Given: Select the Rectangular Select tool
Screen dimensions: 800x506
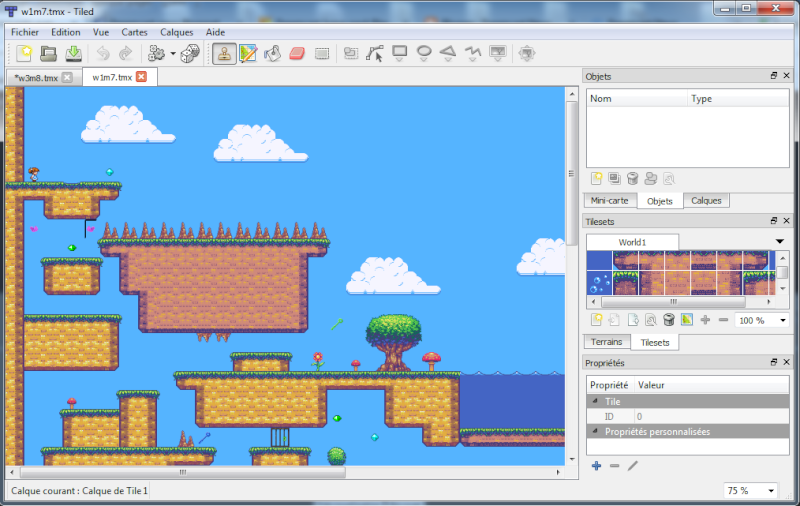Looking at the screenshot, I should click(322, 53).
